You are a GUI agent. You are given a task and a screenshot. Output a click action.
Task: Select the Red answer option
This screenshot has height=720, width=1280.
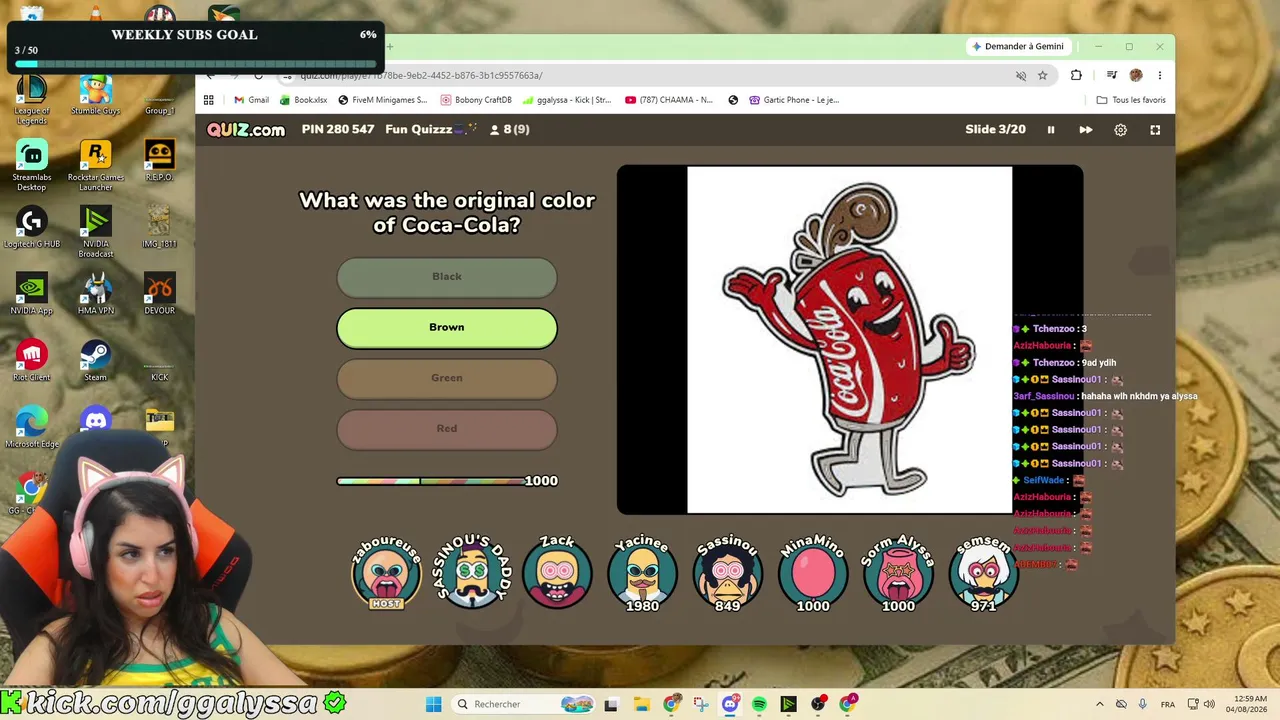pyautogui.click(x=447, y=429)
